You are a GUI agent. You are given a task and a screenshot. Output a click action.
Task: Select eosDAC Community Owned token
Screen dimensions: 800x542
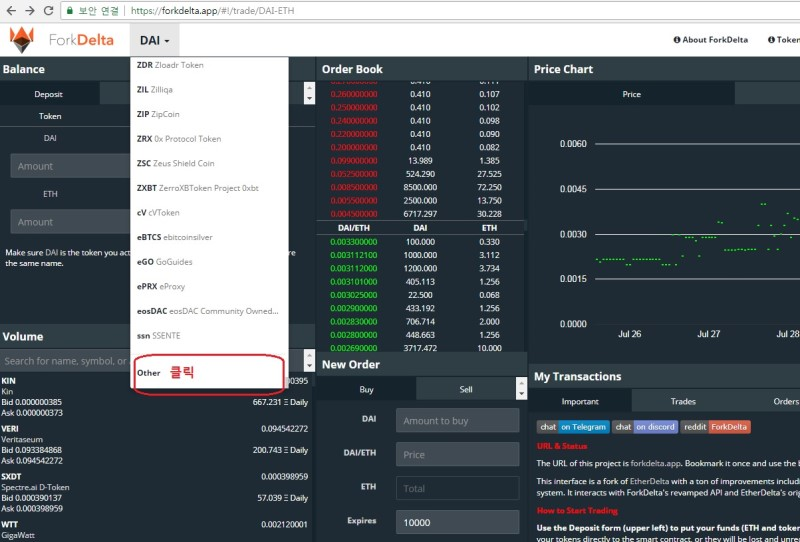209,311
